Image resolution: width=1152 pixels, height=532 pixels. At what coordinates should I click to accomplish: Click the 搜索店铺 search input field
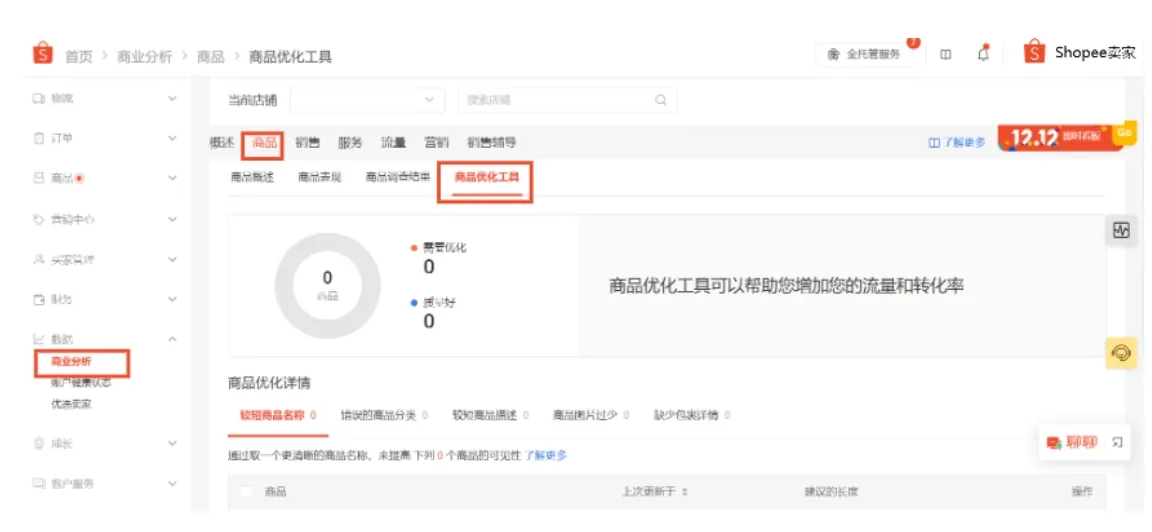coord(567,100)
